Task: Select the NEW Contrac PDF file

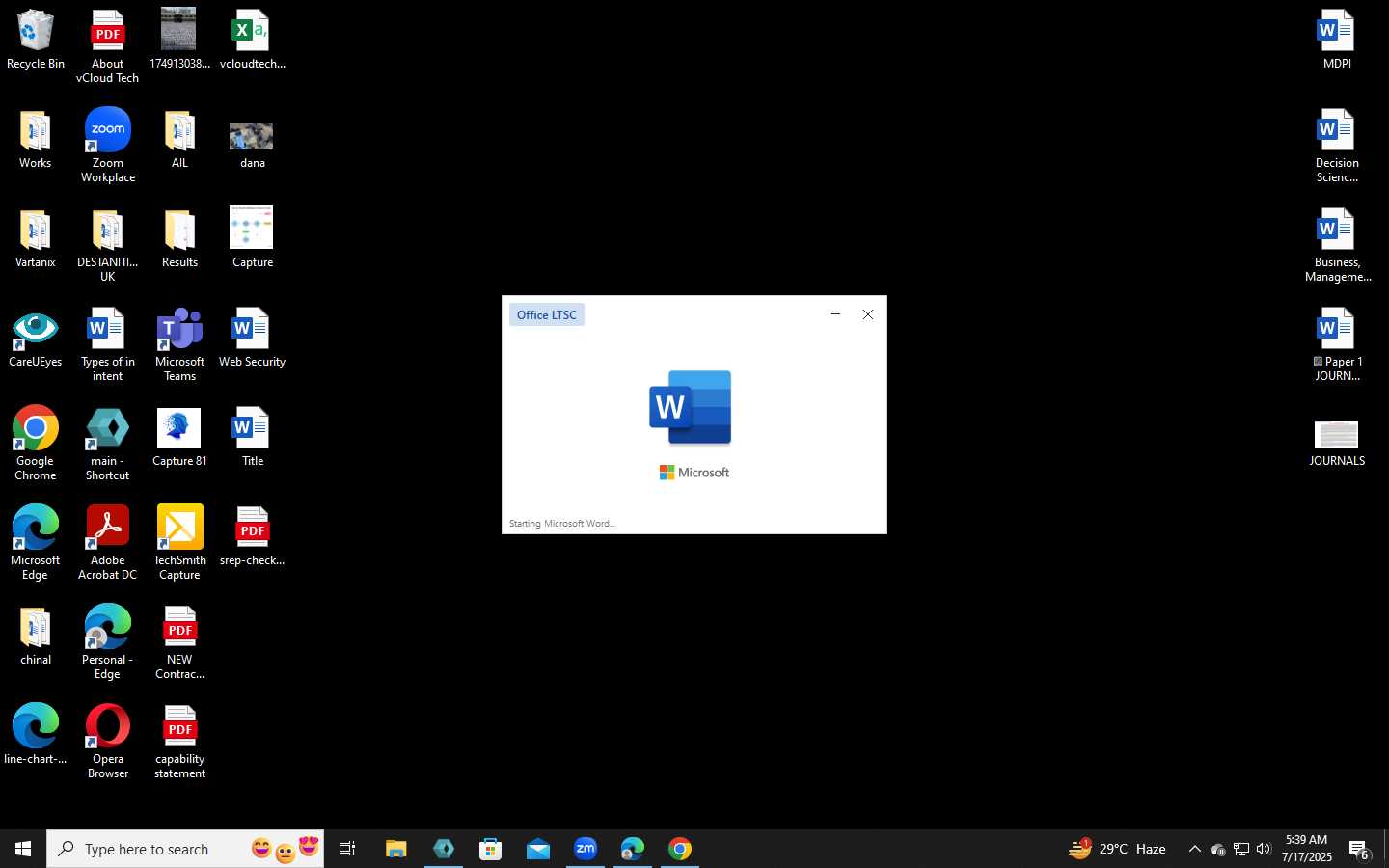Action: (x=179, y=642)
